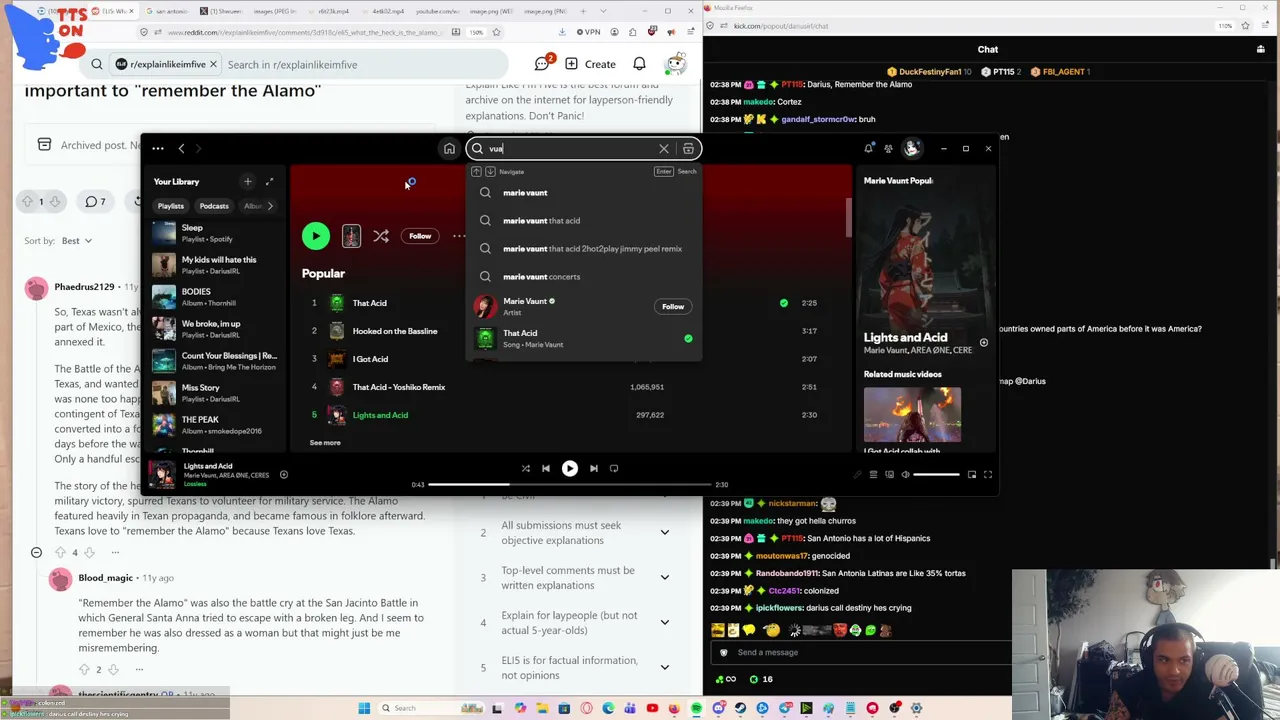Open the Sleep playlist
The height and width of the screenshot is (720, 1280).
[215, 233]
